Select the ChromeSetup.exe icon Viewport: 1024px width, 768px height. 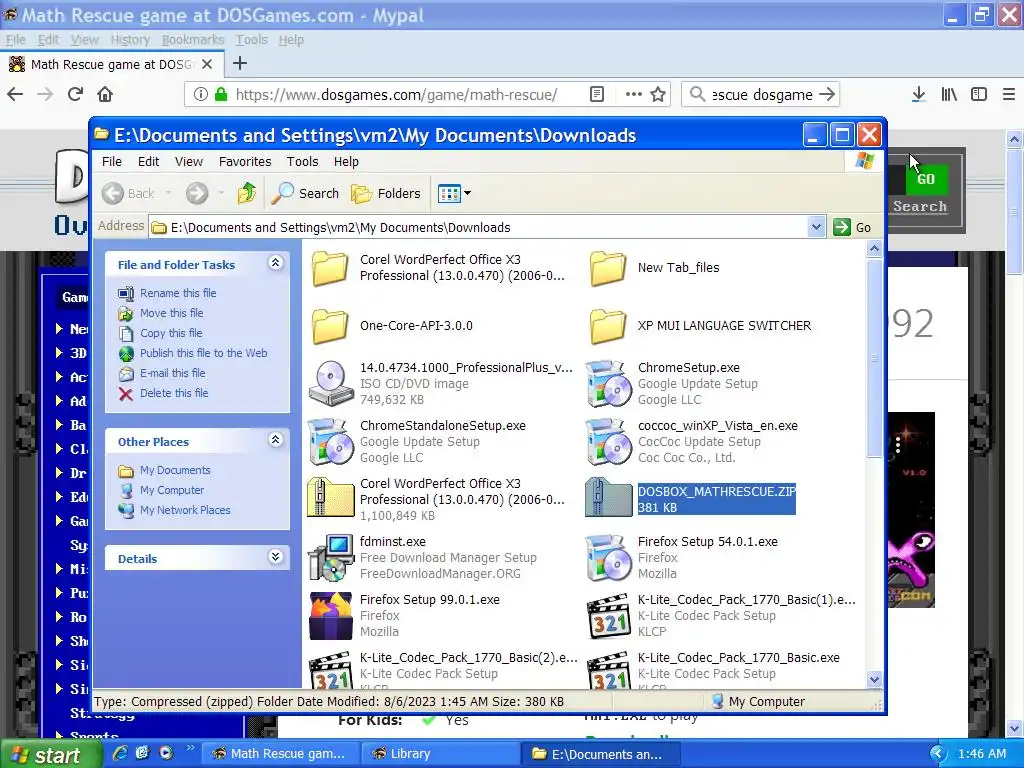tap(609, 383)
